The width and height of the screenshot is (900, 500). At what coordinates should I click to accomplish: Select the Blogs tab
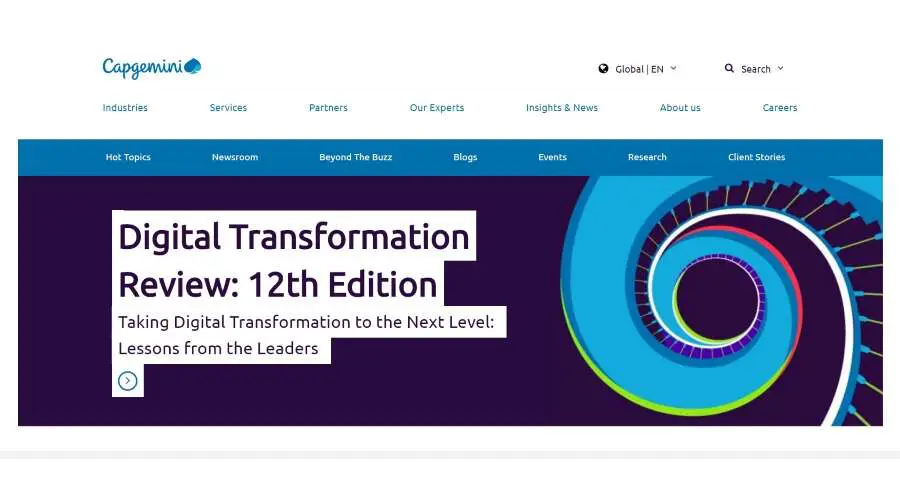[465, 157]
